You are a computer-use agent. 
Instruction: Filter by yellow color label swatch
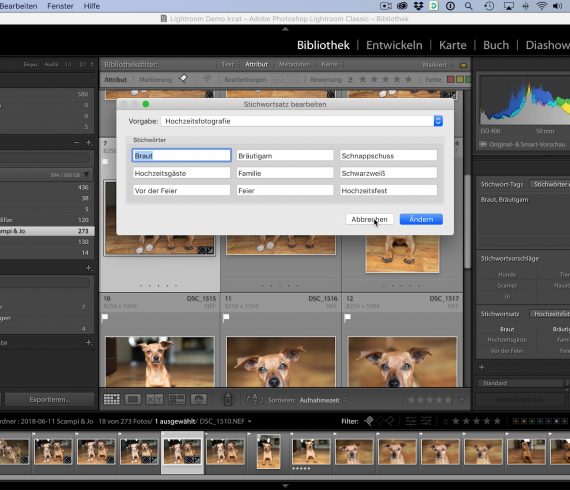pos(460,79)
